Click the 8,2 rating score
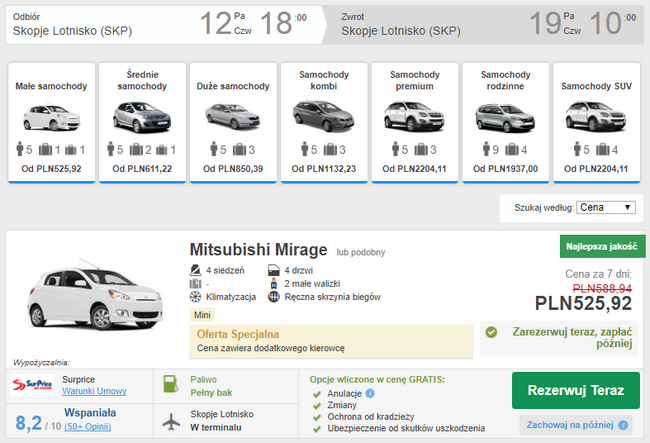 (x=29, y=423)
